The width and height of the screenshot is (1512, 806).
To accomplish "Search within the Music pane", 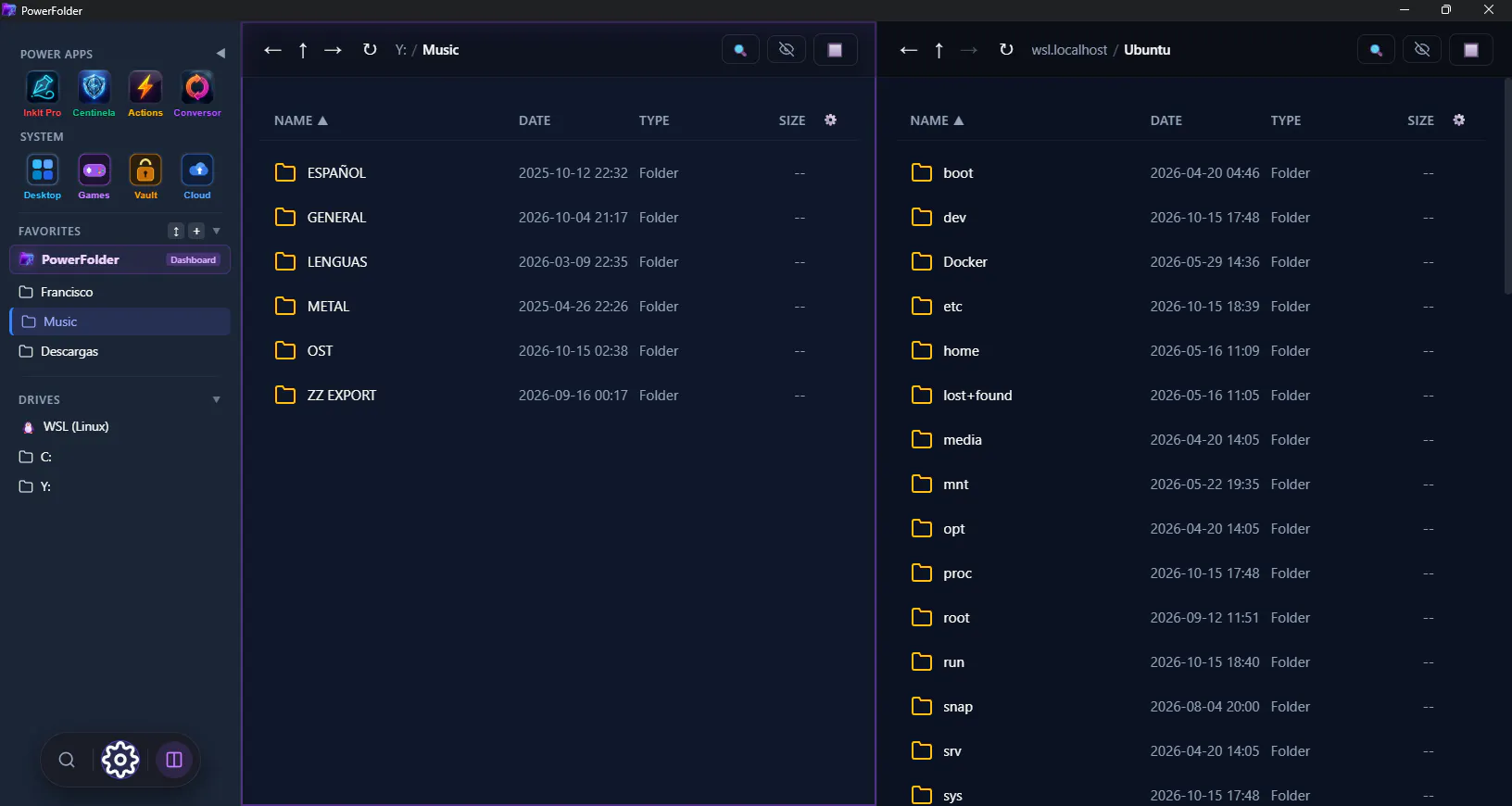I will tap(740, 50).
